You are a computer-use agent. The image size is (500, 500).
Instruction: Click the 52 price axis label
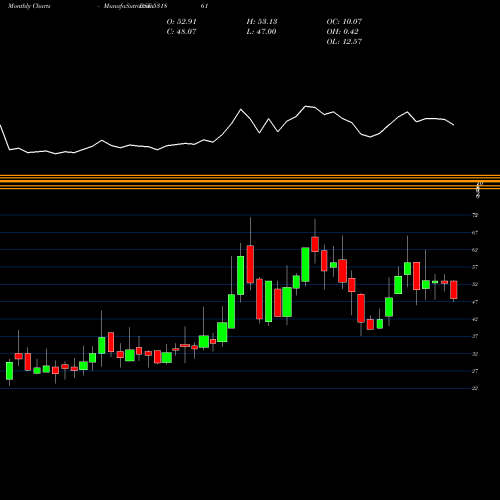tap(475, 285)
